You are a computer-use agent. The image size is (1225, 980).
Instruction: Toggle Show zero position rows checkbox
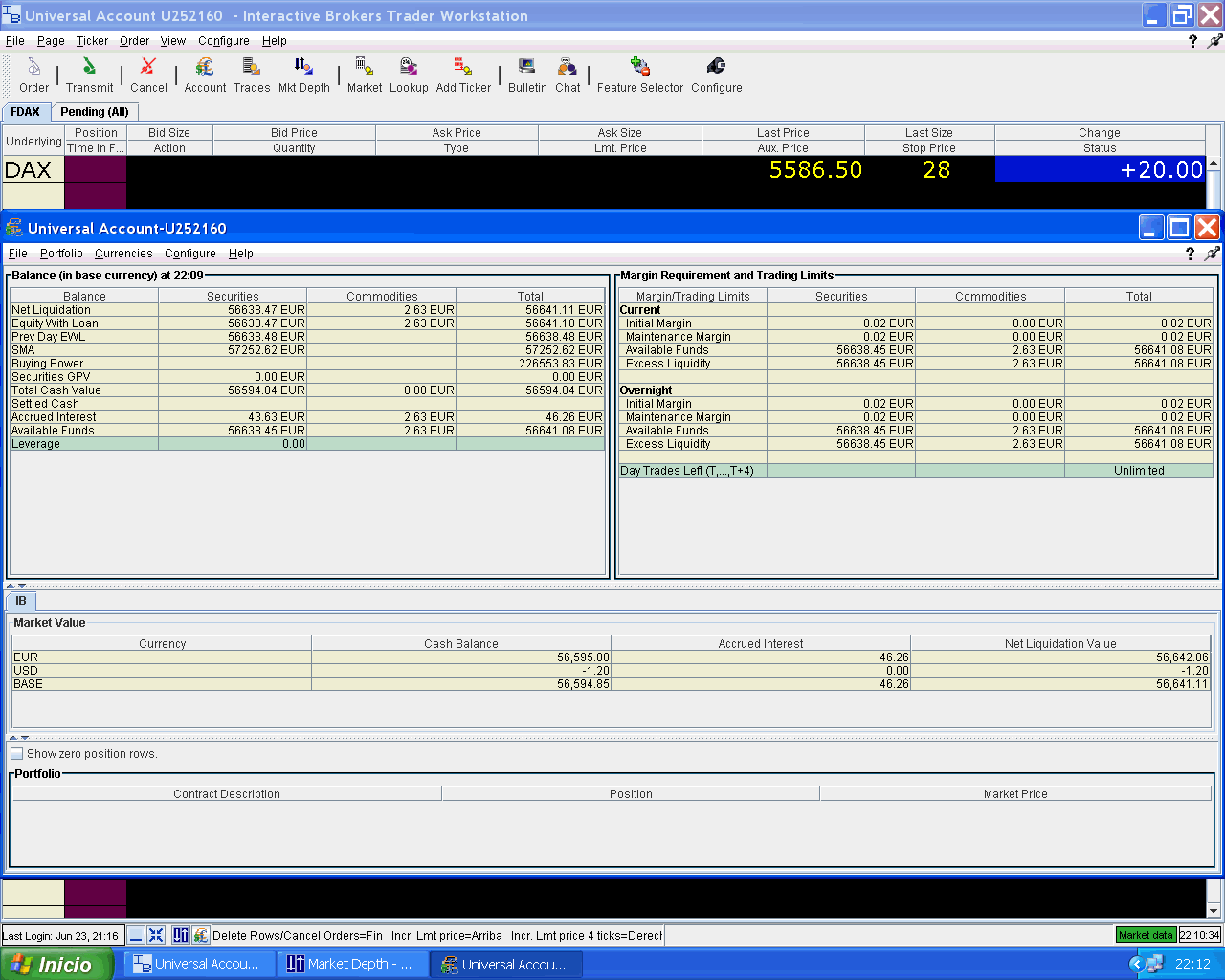(x=17, y=754)
